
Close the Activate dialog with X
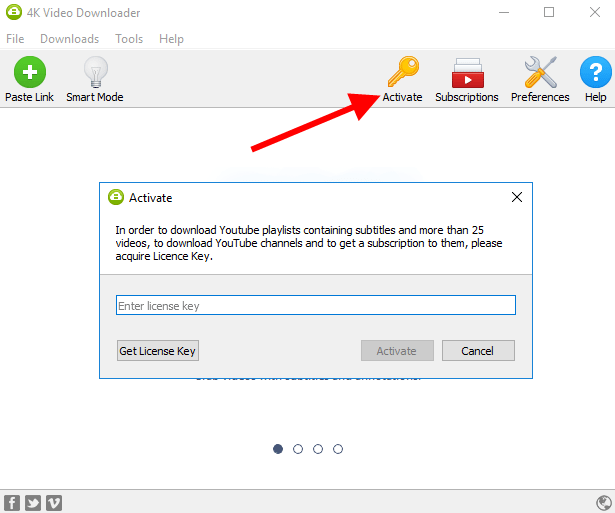click(517, 197)
